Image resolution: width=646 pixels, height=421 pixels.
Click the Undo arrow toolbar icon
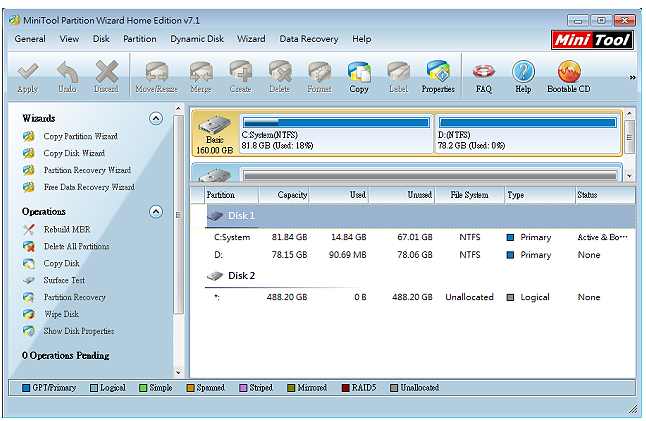point(68,71)
